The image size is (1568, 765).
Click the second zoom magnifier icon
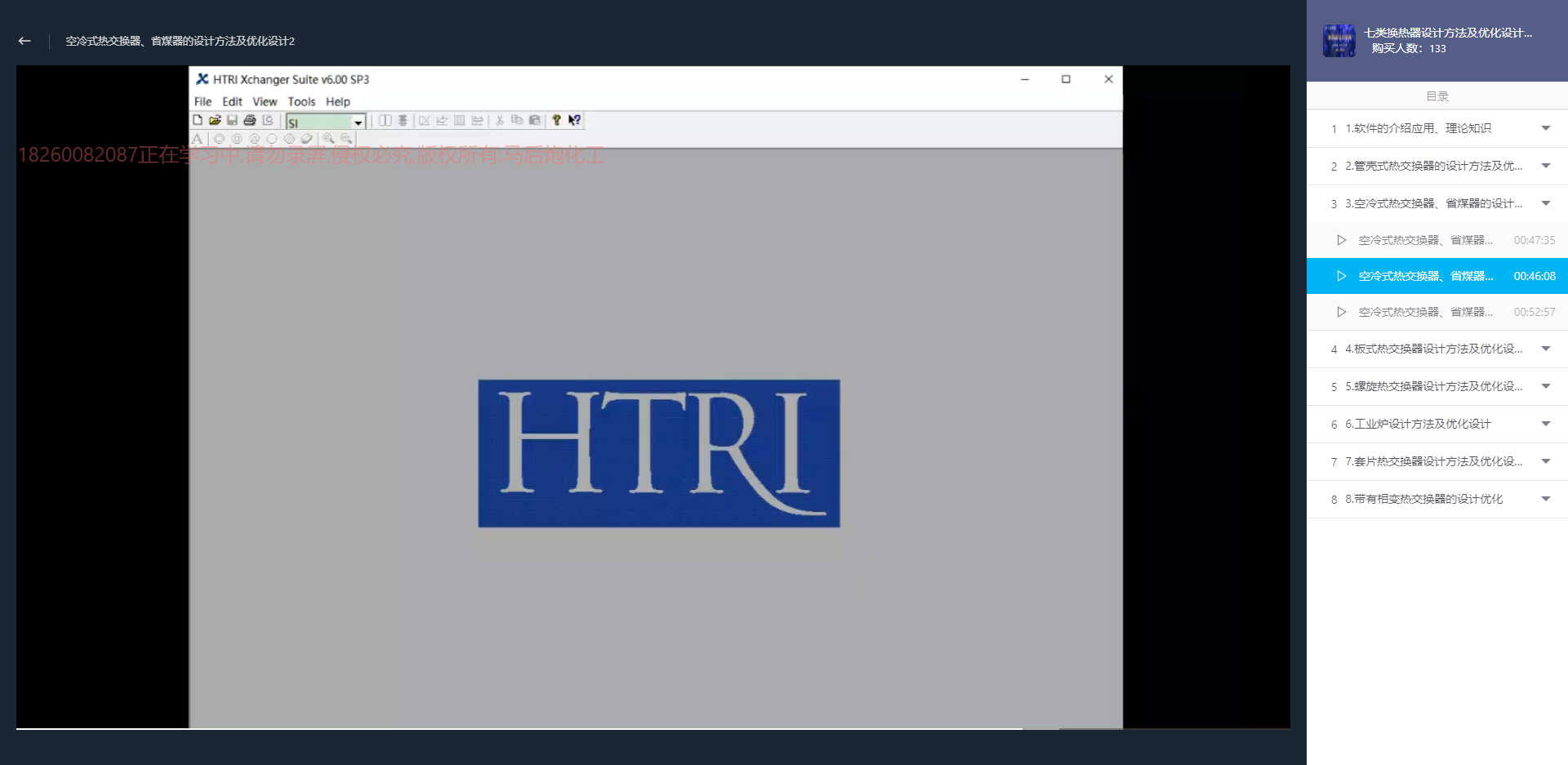tap(346, 139)
